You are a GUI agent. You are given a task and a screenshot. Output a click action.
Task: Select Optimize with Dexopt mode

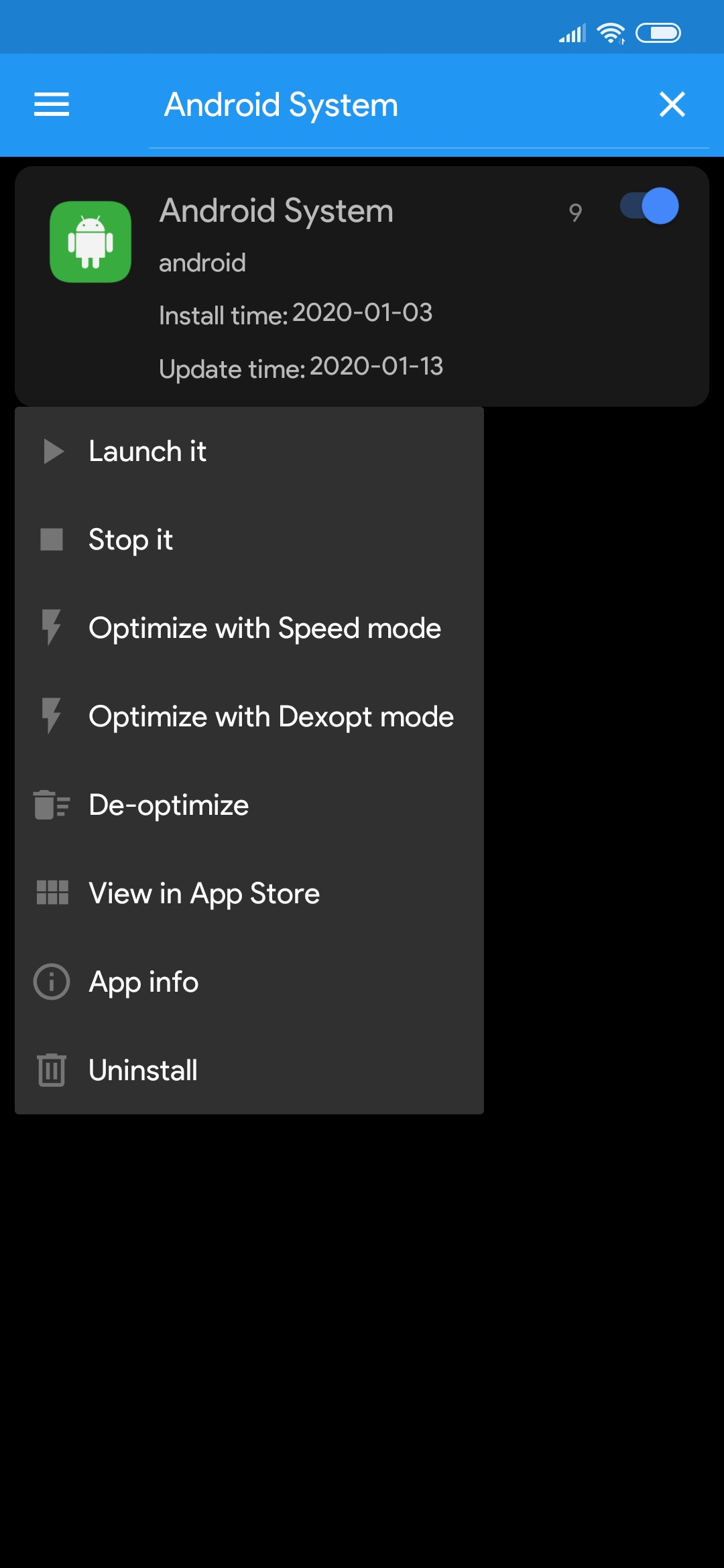click(249, 716)
